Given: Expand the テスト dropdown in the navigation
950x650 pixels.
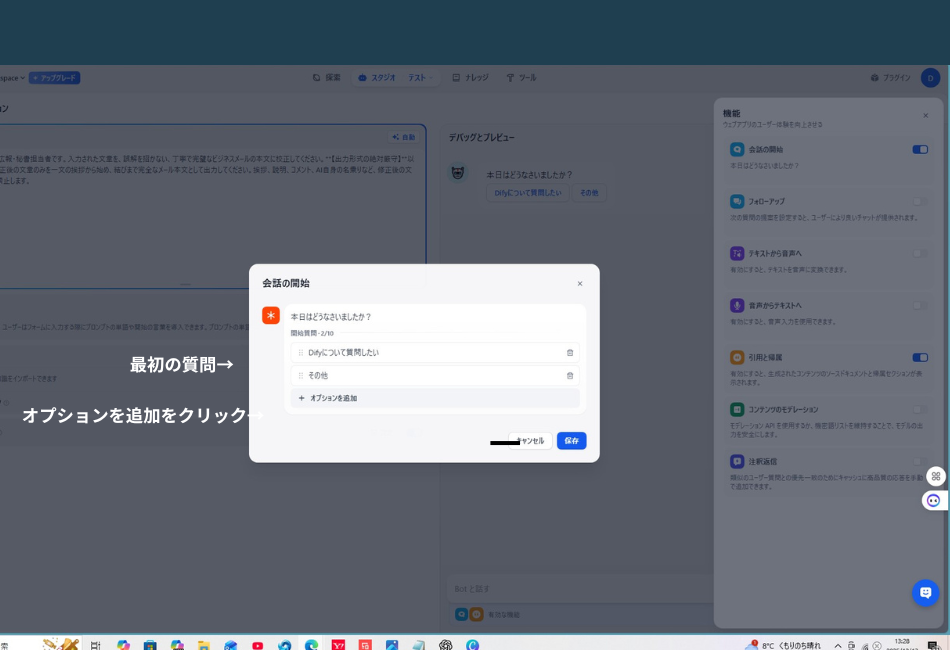Looking at the screenshot, I should click(418, 77).
